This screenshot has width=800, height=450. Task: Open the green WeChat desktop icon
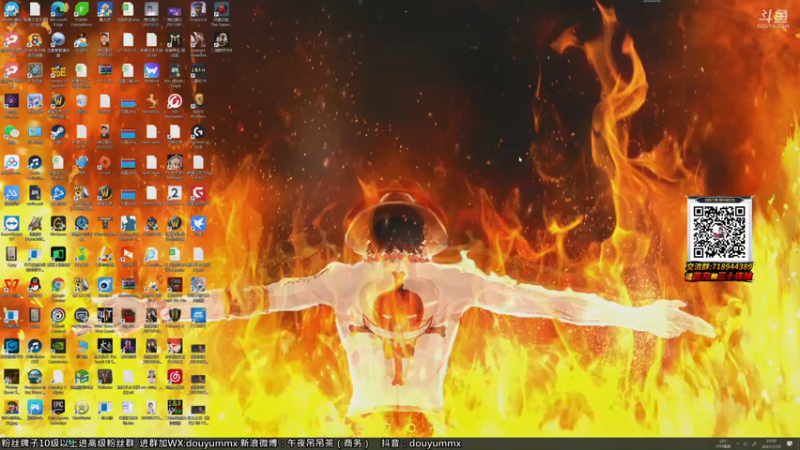[x=11, y=132]
